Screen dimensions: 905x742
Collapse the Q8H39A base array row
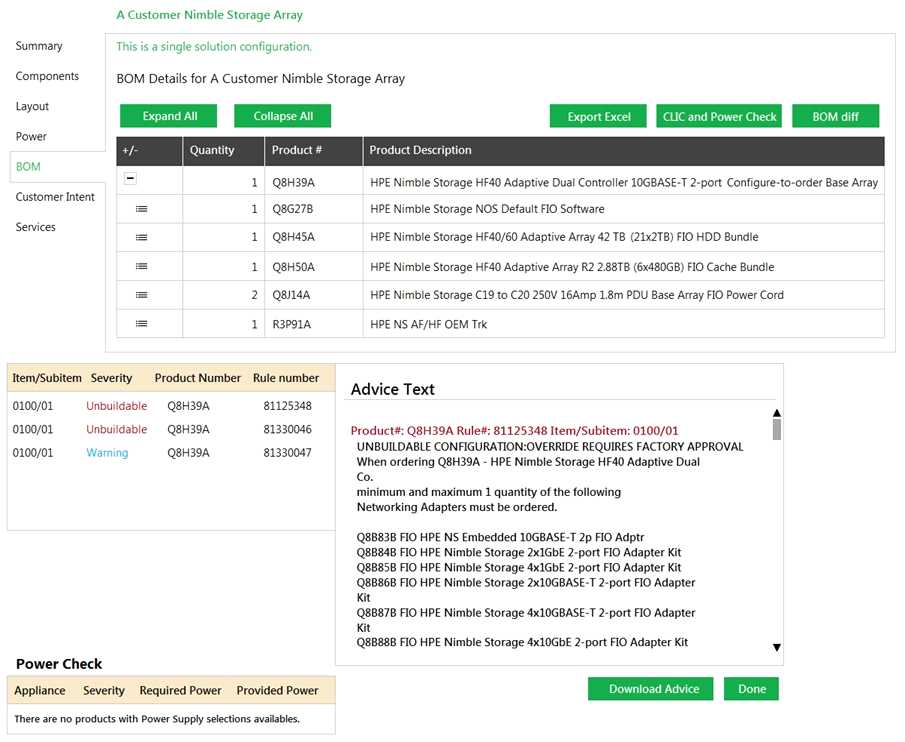click(x=130, y=178)
